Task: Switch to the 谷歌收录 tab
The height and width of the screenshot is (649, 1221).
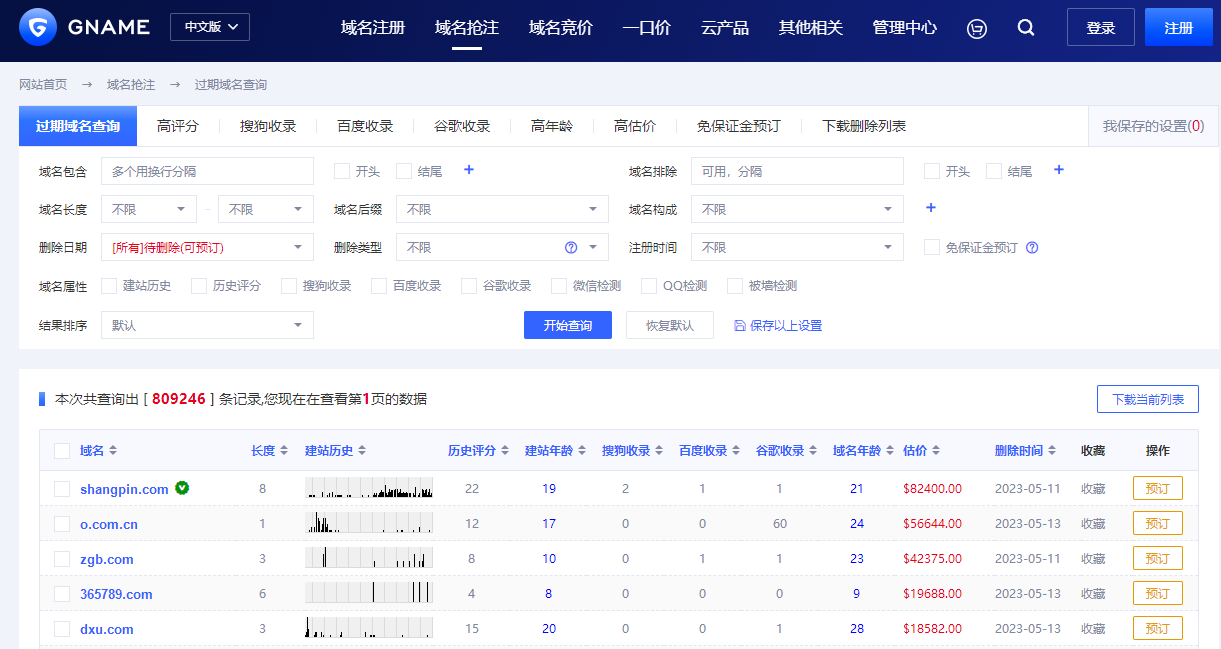Action: tap(462, 125)
